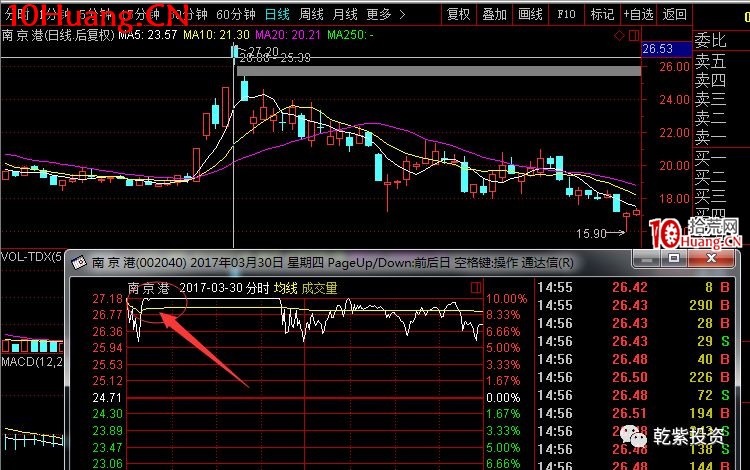Click the 10.00% percentage axis label
The width and height of the screenshot is (750, 470).
pyautogui.click(x=507, y=299)
